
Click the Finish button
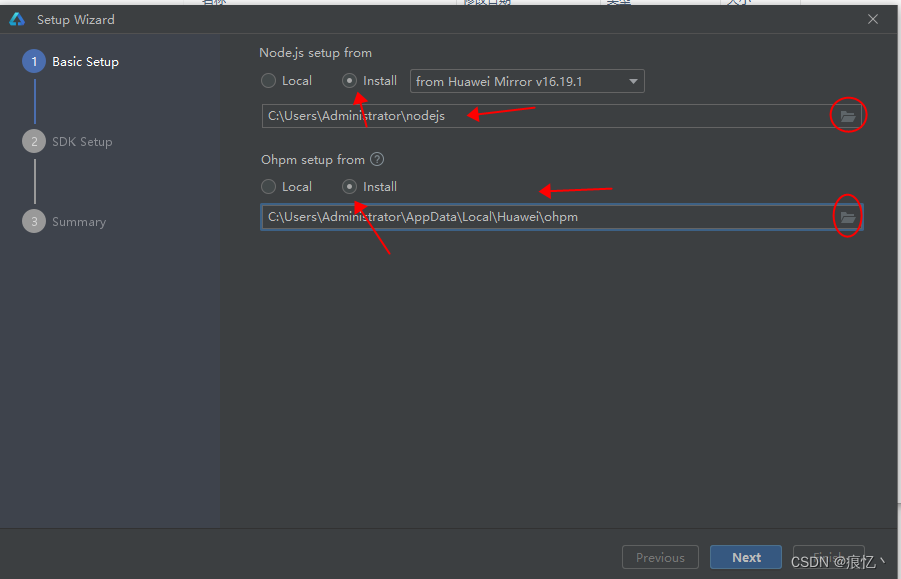tap(828, 557)
